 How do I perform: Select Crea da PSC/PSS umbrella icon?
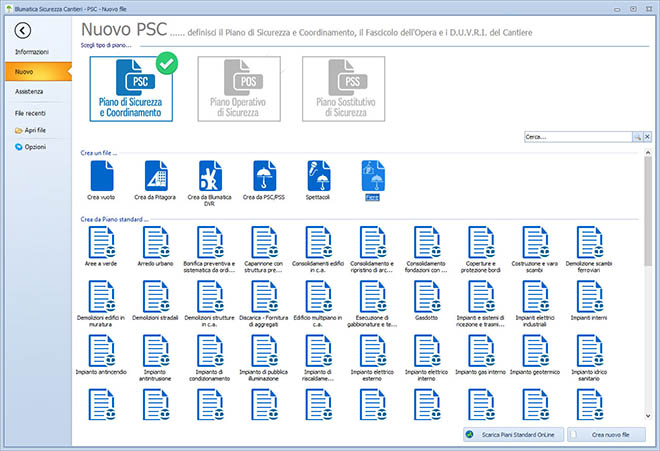(264, 176)
